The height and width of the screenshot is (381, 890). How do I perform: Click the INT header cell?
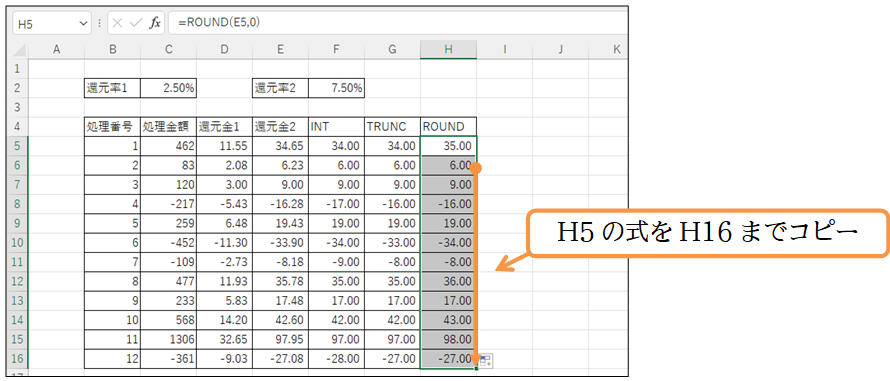[x=337, y=127]
